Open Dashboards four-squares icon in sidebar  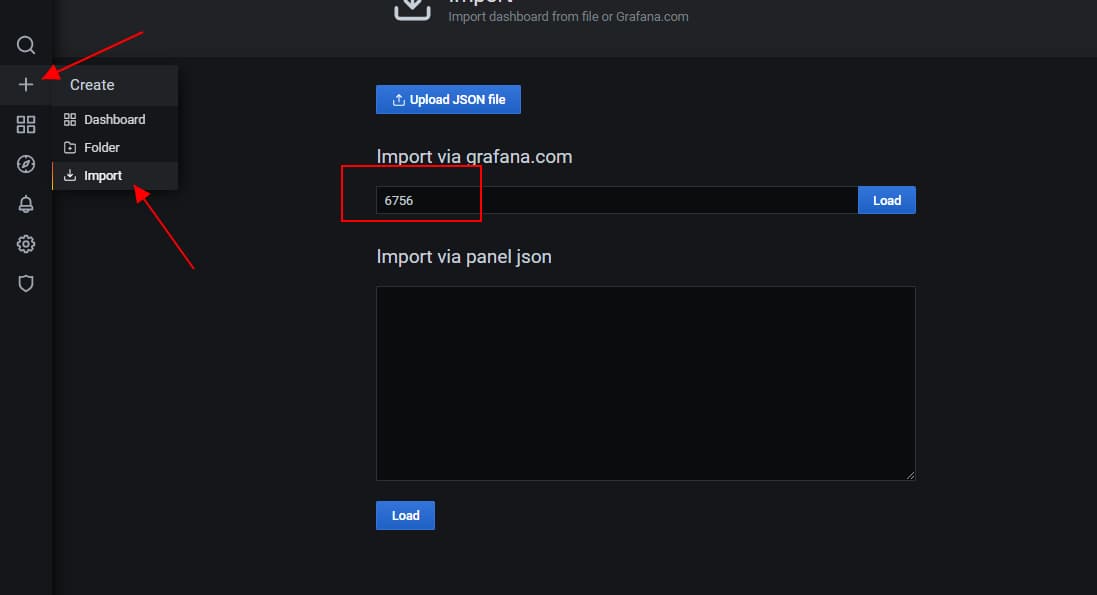click(26, 124)
